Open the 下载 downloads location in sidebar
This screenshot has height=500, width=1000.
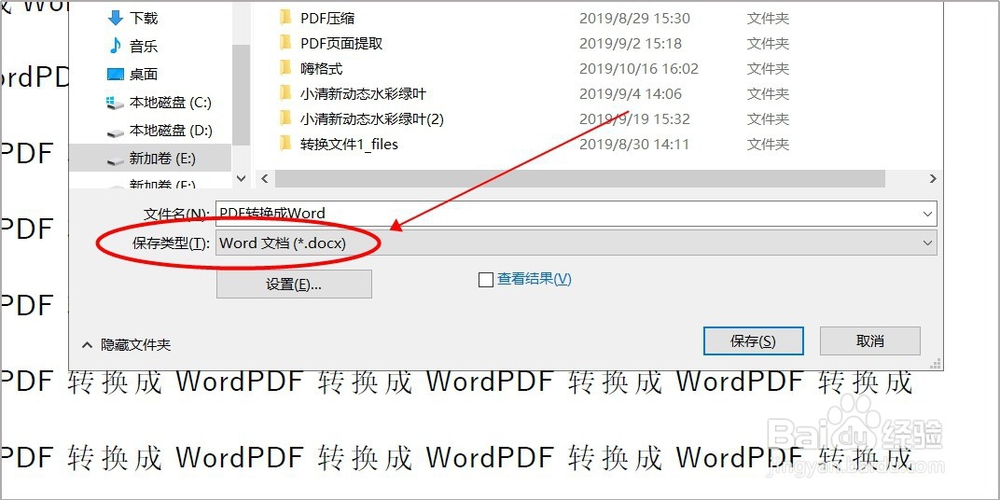tap(143, 18)
